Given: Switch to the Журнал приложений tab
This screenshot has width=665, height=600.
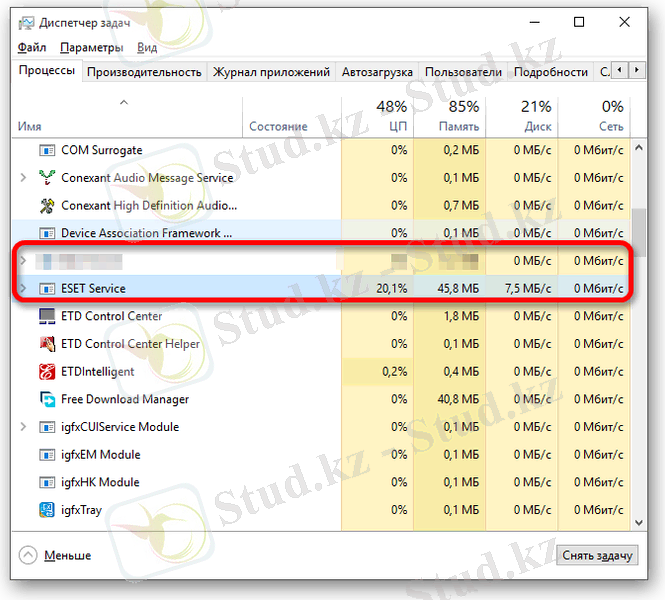Looking at the screenshot, I should (x=271, y=72).
